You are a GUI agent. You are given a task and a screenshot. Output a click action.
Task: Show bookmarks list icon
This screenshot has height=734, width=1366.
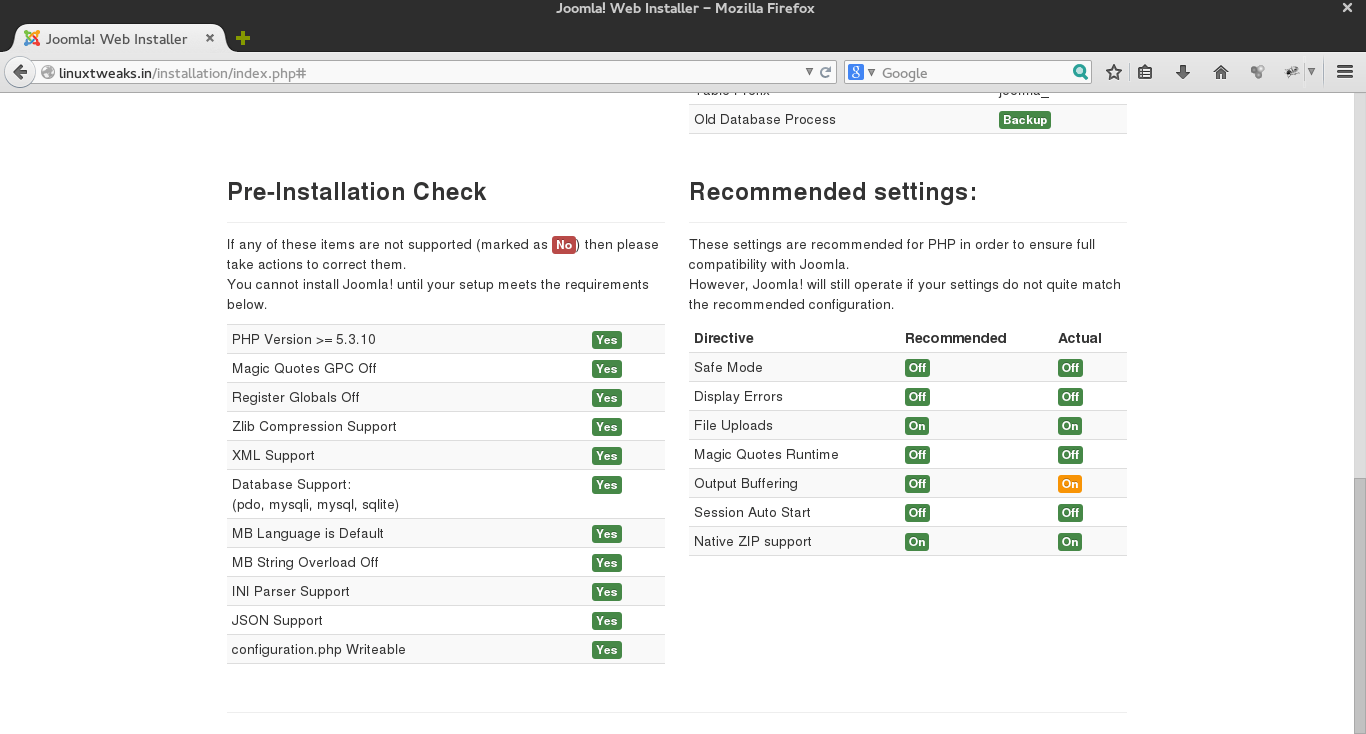(1146, 72)
